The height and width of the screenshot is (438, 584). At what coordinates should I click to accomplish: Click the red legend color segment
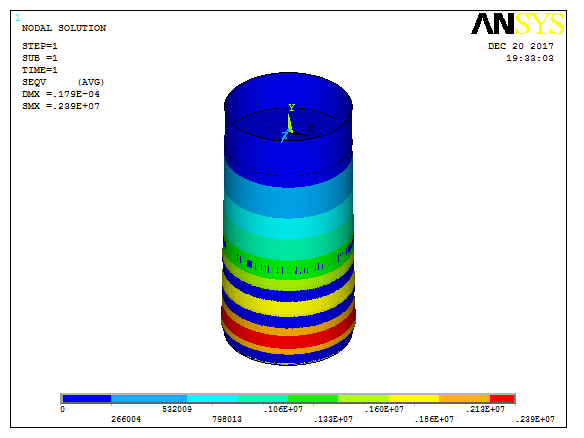(502, 399)
